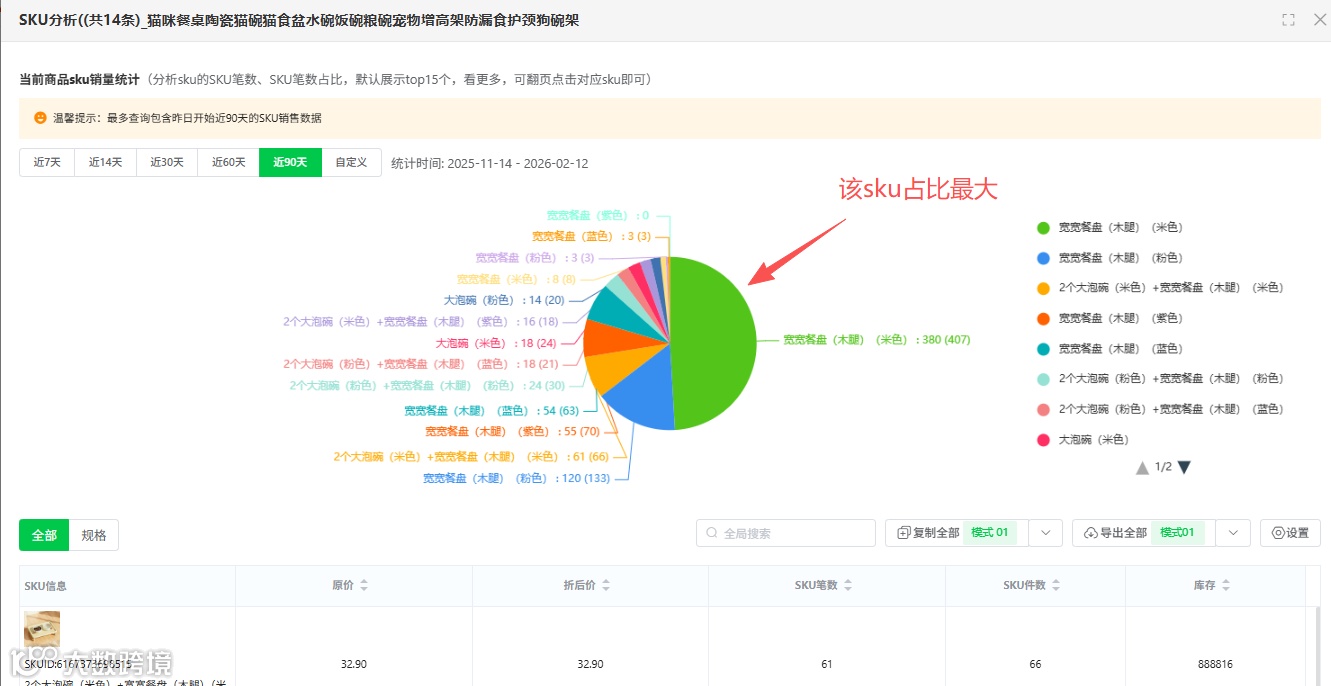Click the pie label 宽宽餐盘（木腿）（米色）: 380 (407)
The image size is (1331, 686).
click(x=876, y=340)
